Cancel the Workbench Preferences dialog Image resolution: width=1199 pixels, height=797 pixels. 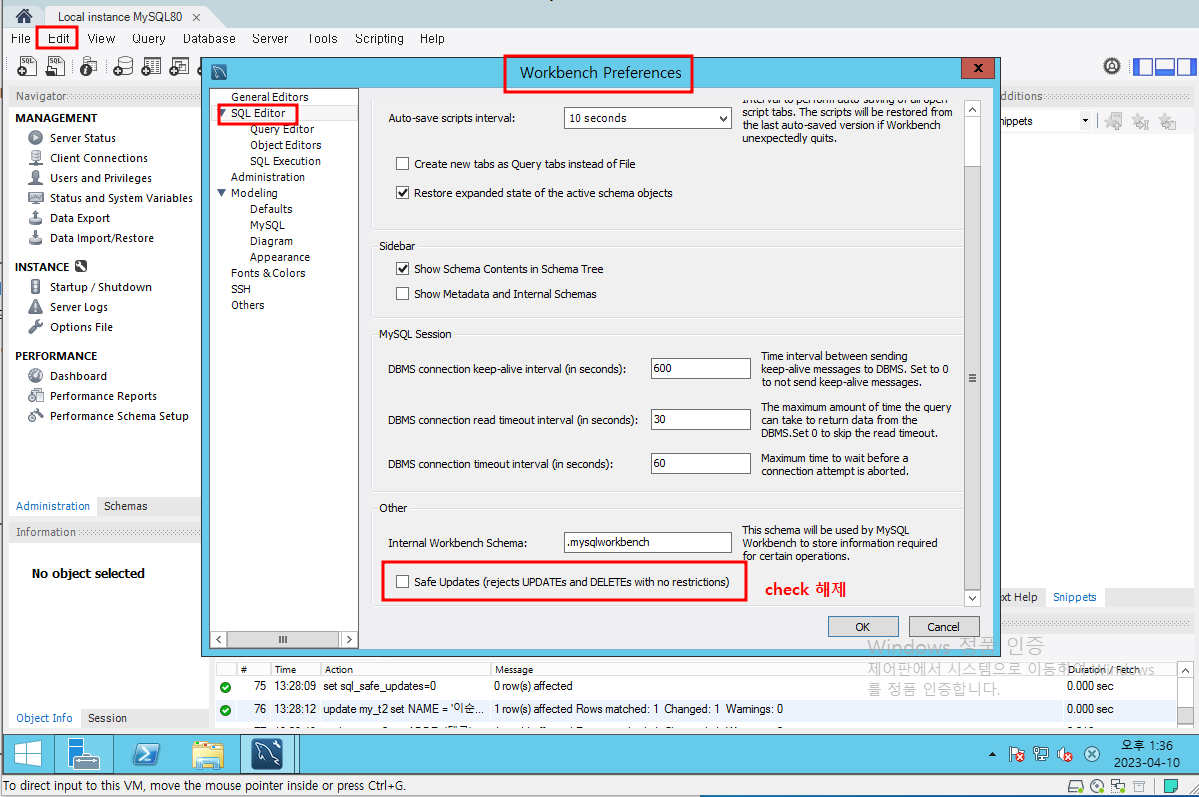pyautogui.click(x=942, y=626)
